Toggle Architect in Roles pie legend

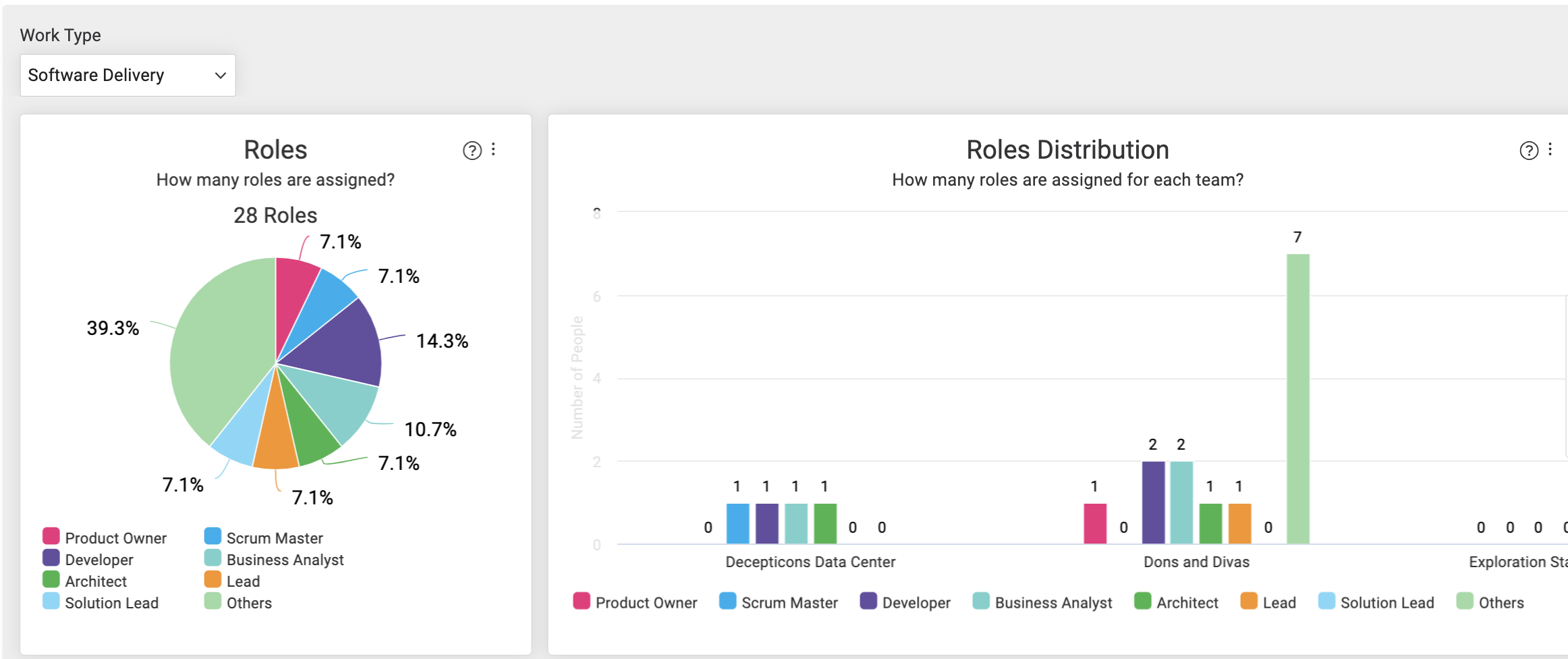pos(85,581)
